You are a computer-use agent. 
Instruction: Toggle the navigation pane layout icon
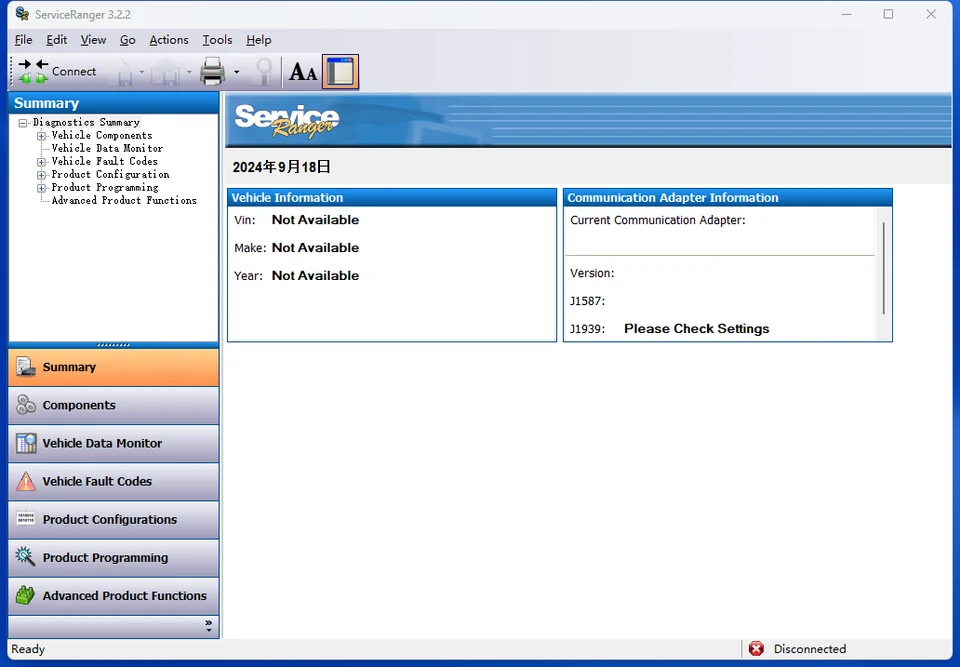coord(340,72)
